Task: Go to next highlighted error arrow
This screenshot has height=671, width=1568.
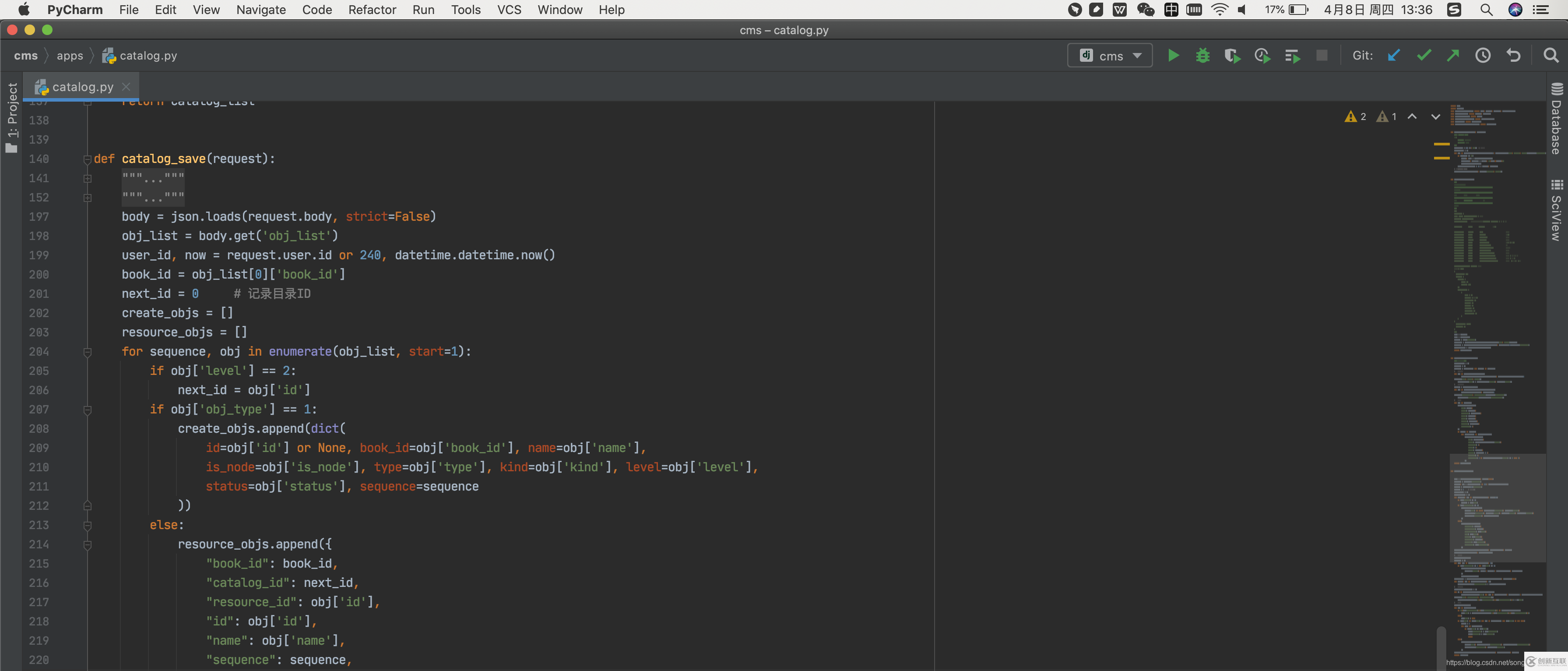Action: (1435, 117)
